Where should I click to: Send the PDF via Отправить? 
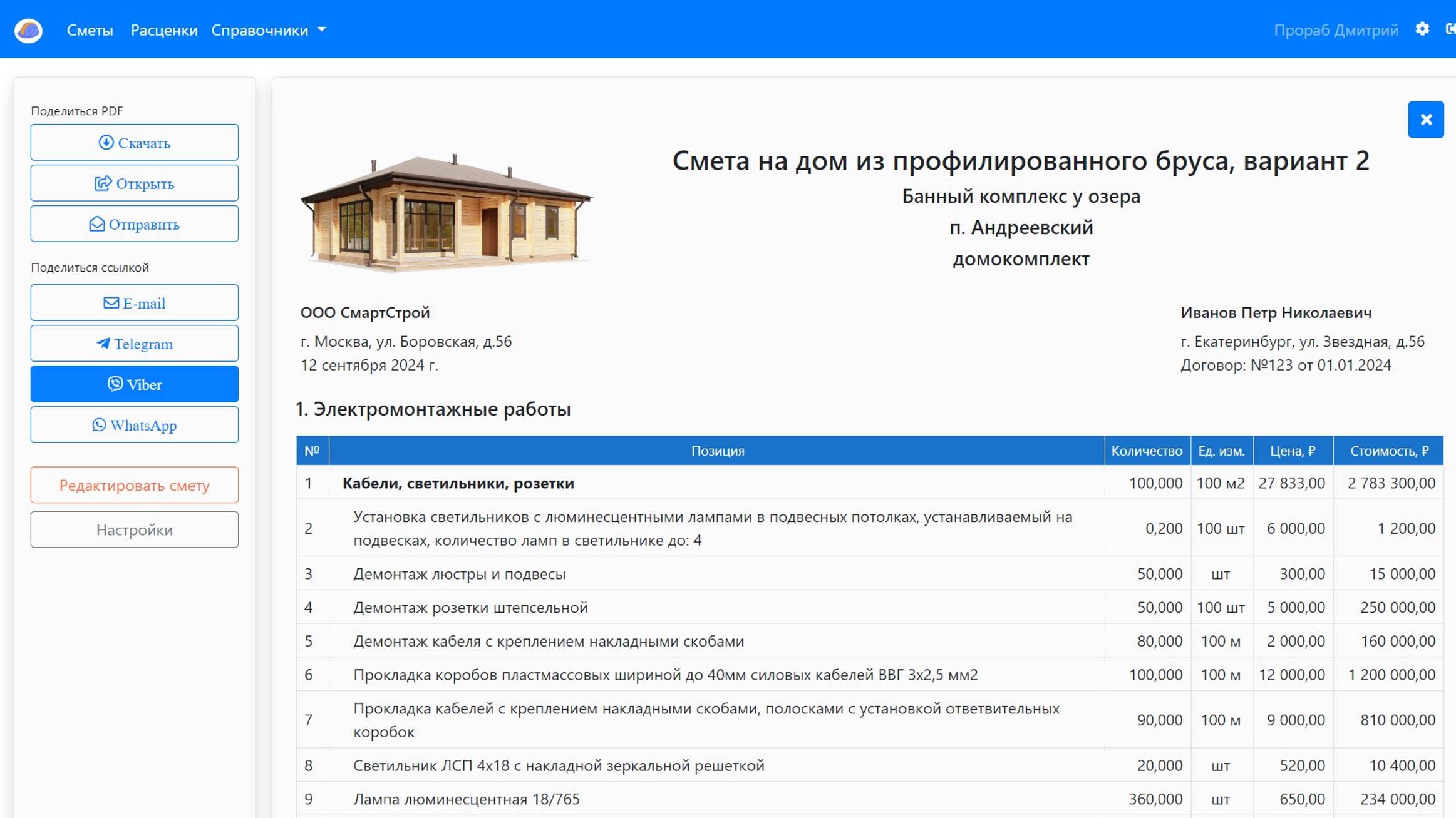134,224
